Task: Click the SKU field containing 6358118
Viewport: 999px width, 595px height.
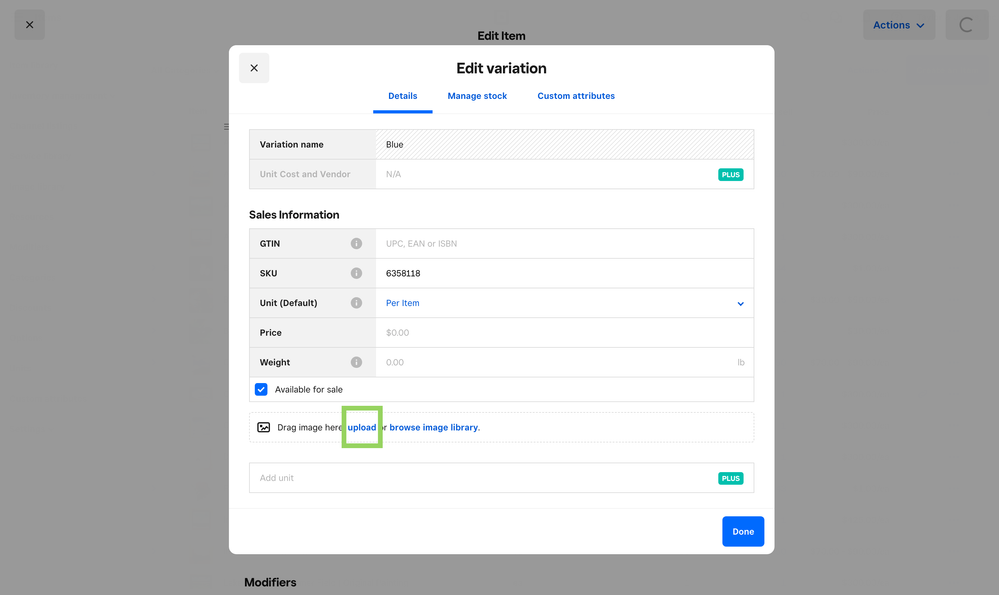Action: coord(564,274)
